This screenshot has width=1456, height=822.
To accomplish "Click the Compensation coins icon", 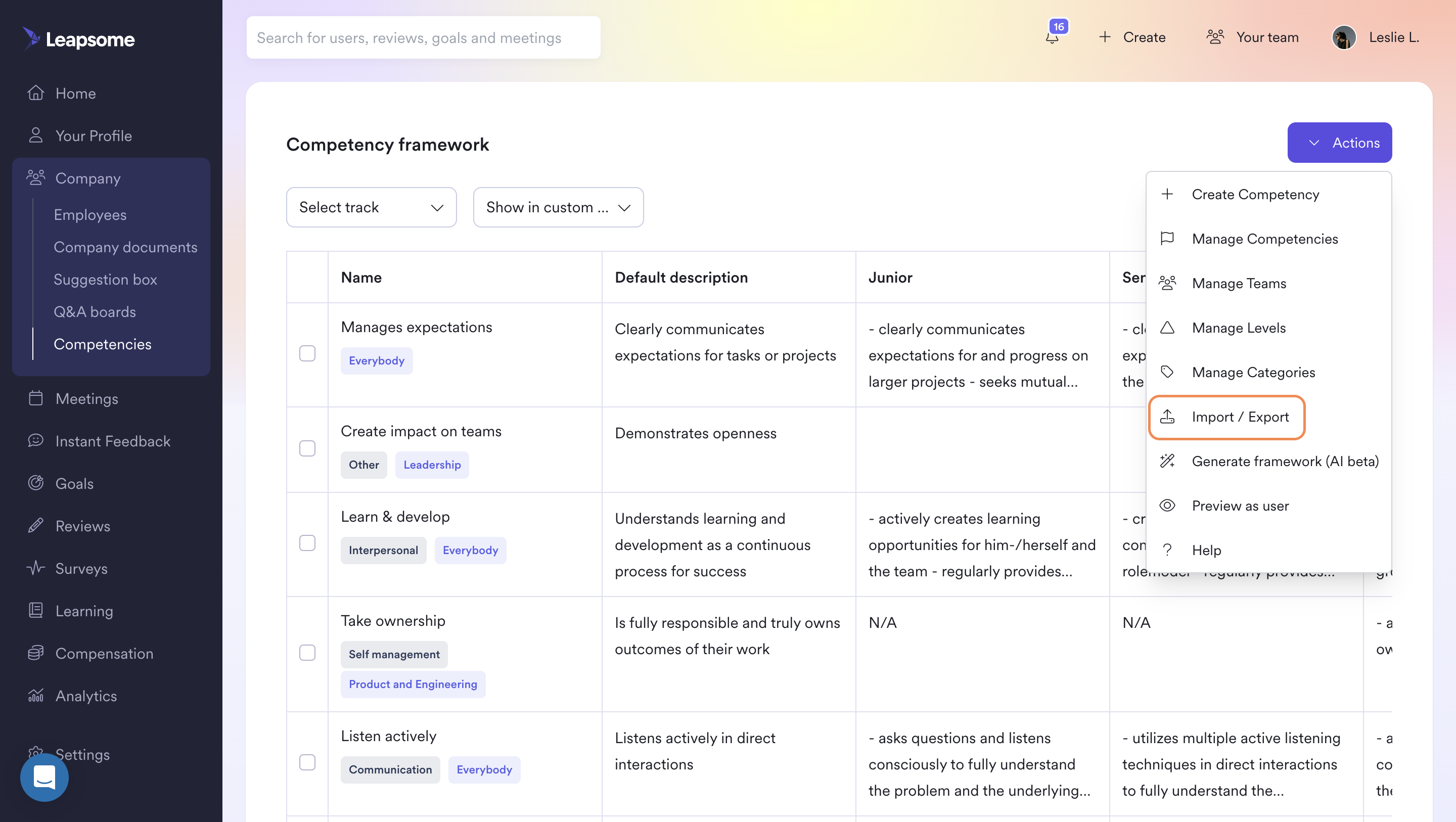I will coord(35,653).
